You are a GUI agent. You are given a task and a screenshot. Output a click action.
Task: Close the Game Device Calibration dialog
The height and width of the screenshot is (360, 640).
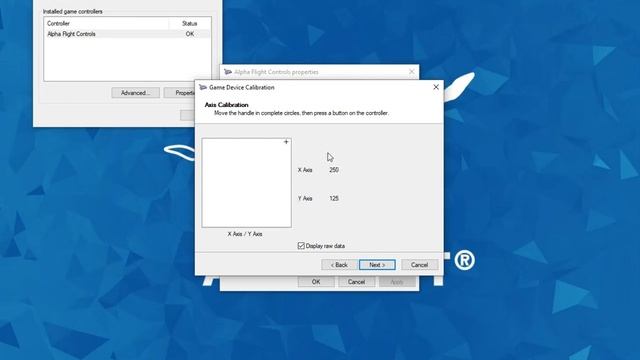[436, 87]
